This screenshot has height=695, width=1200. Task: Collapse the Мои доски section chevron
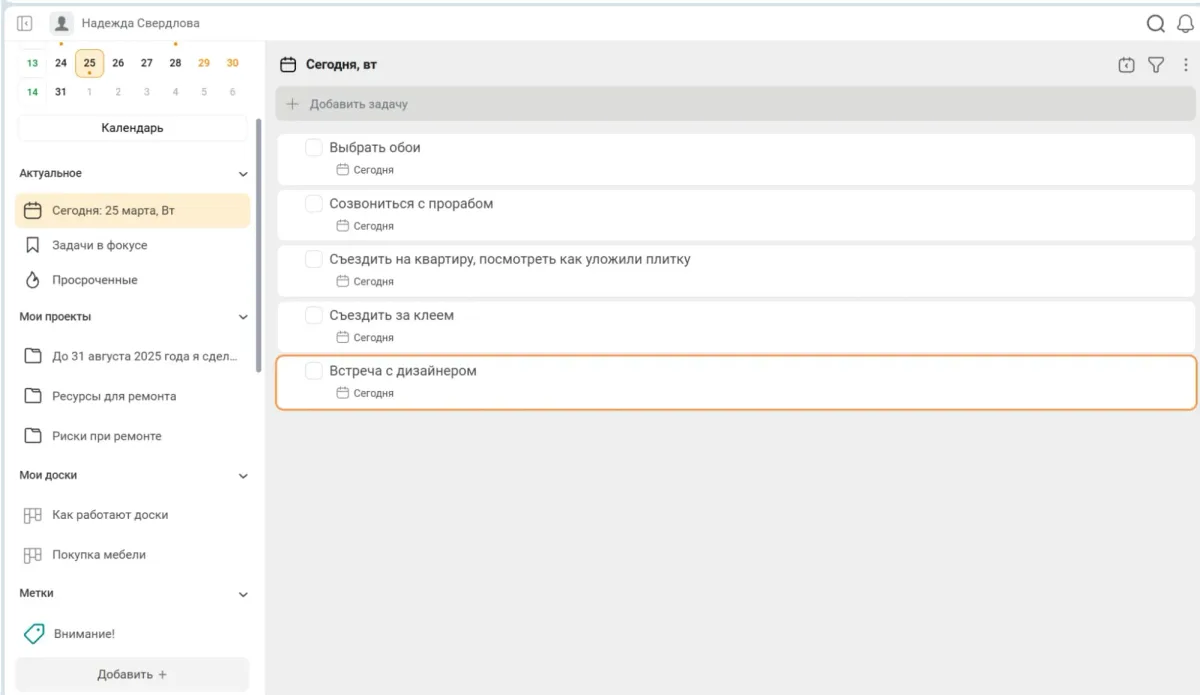tap(243, 476)
